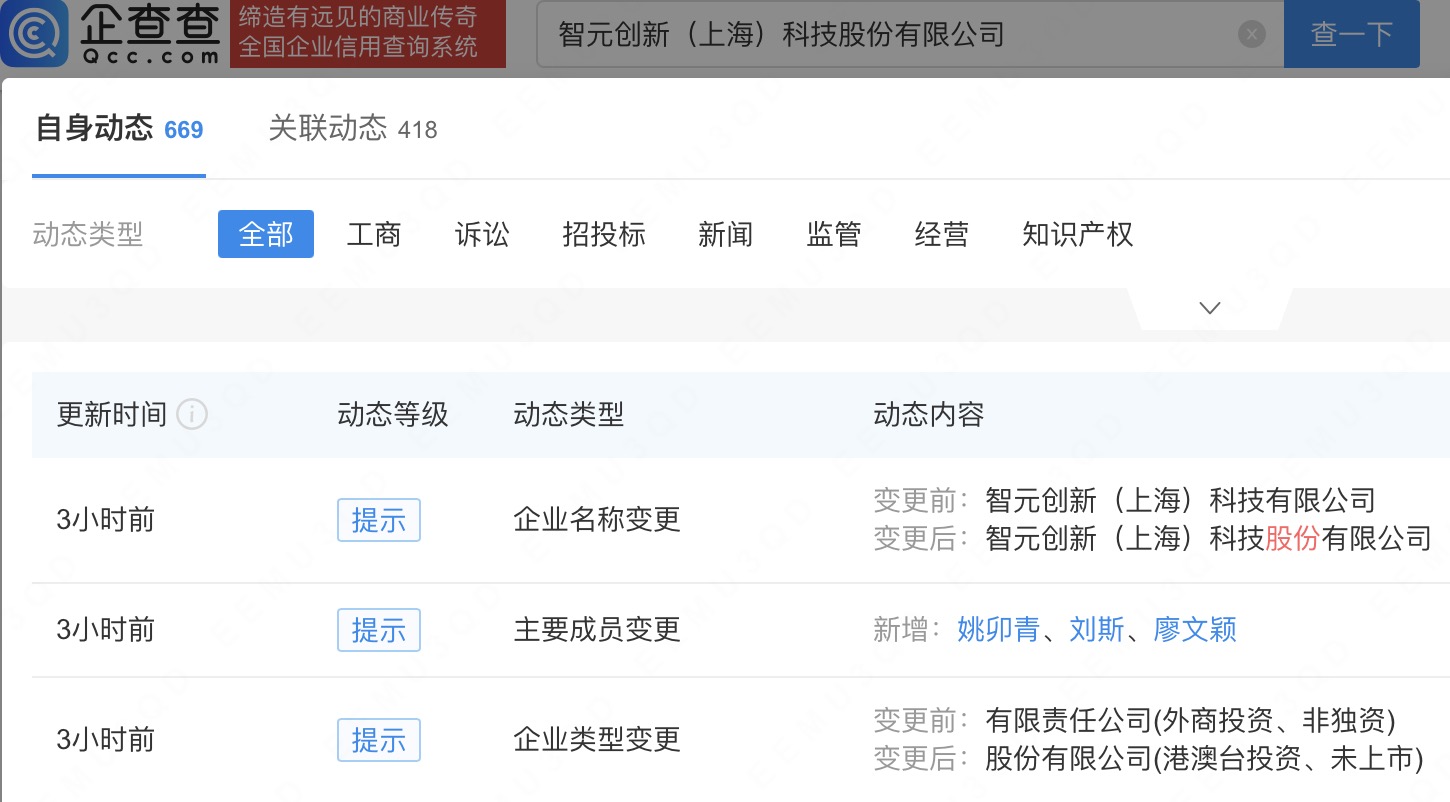
Task: Switch to 自身动态 tab
Action: (119, 129)
